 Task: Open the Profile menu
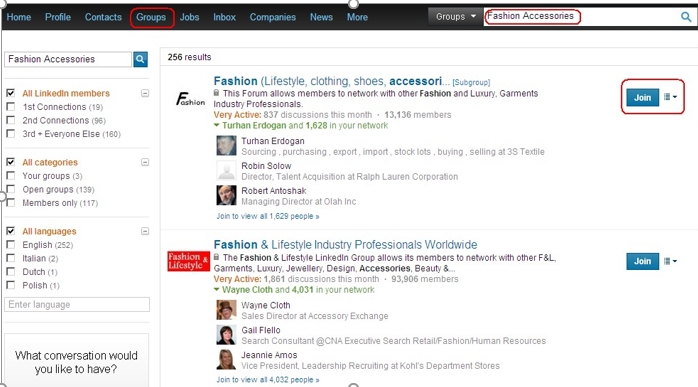(58, 17)
